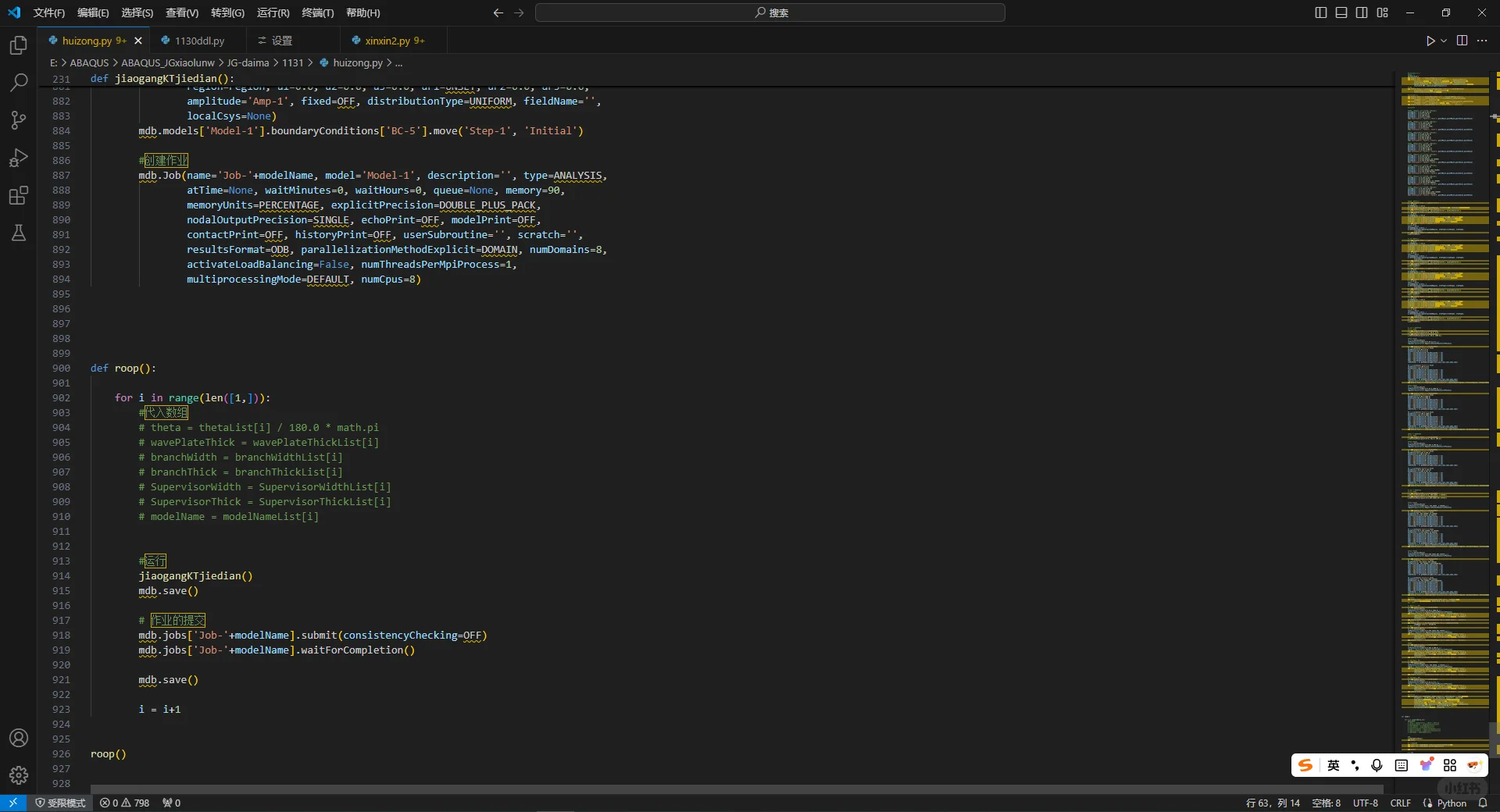Open the Extensions view
This screenshot has width=1500, height=812.
pyautogui.click(x=19, y=195)
